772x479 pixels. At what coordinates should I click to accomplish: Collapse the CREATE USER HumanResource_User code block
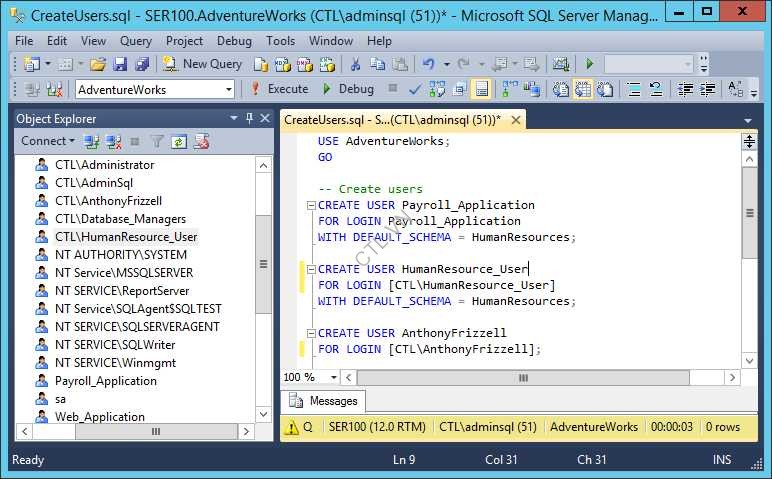311,269
